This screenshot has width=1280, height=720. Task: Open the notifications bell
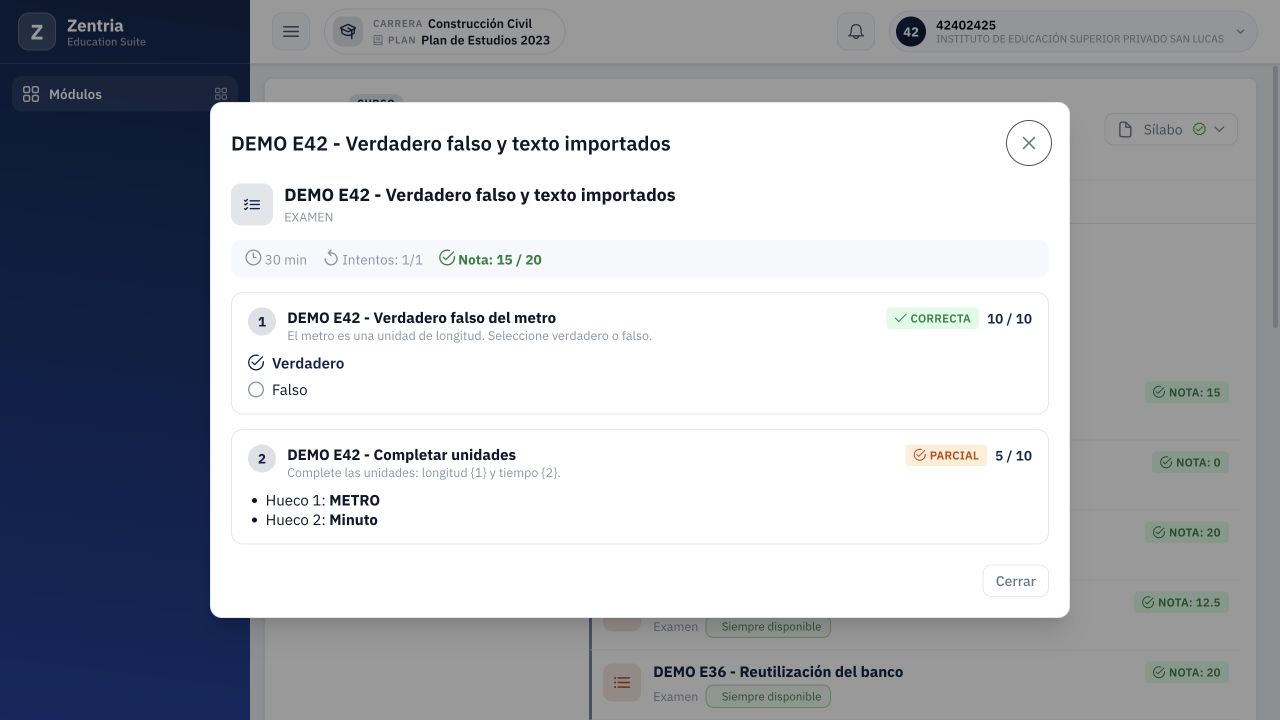[x=856, y=32]
